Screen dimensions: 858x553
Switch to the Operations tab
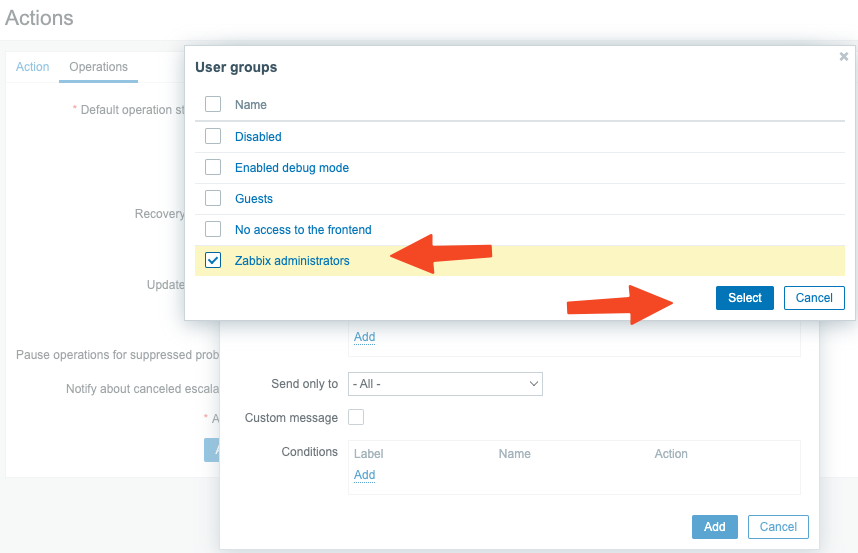click(98, 67)
